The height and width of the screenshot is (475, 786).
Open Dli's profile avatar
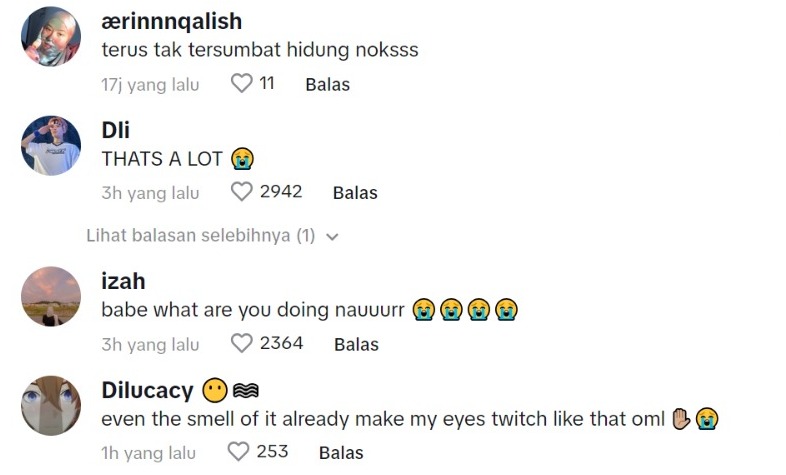[50, 145]
